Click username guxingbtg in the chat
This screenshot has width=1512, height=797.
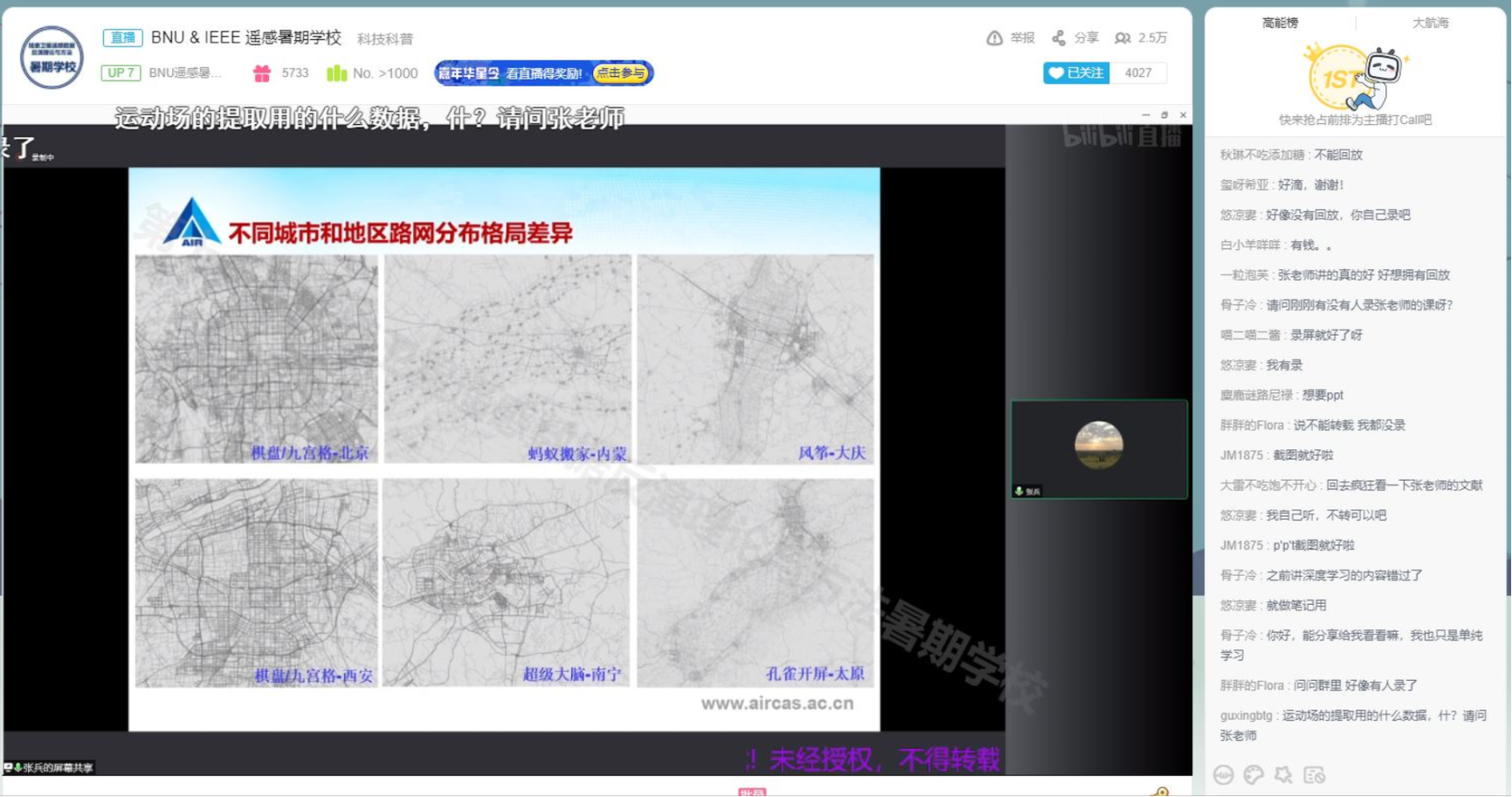[x=1247, y=716]
